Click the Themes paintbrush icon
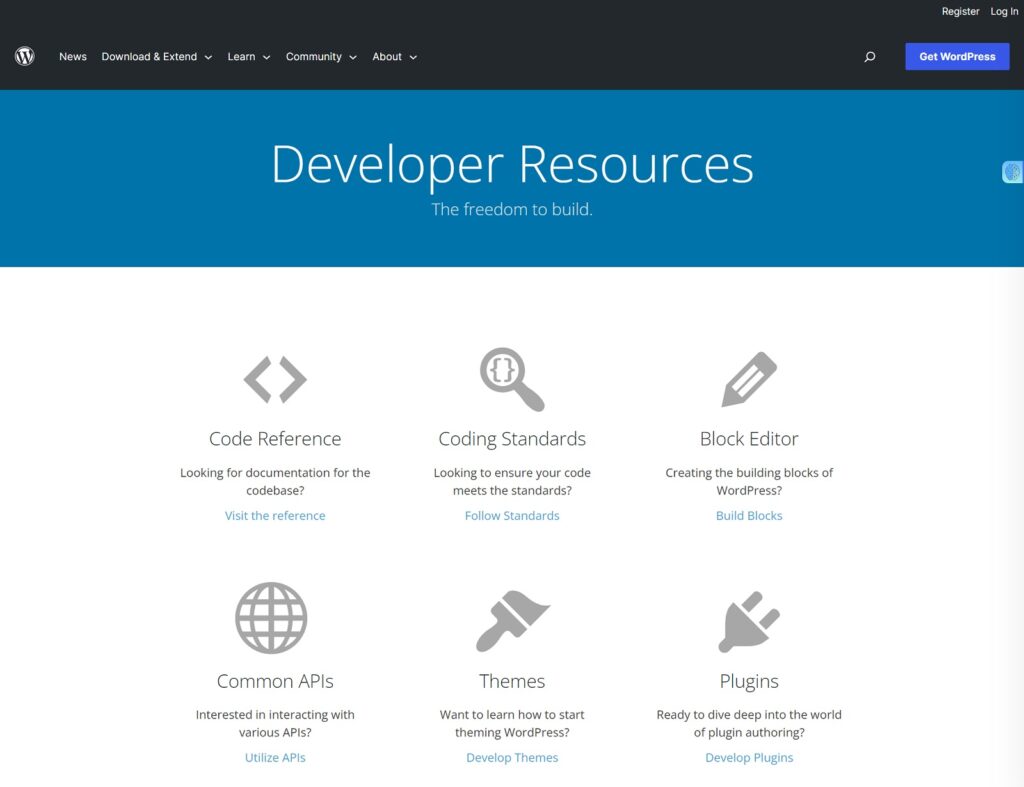The width and height of the screenshot is (1024, 787). 513,621
